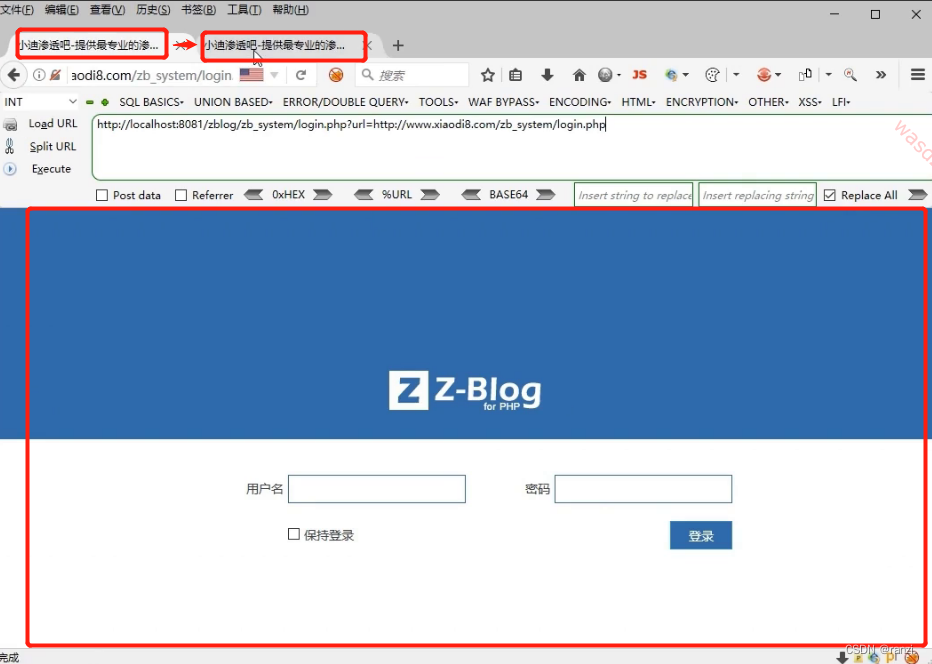Enable the Post data checkbox

[x=102, y=195]
